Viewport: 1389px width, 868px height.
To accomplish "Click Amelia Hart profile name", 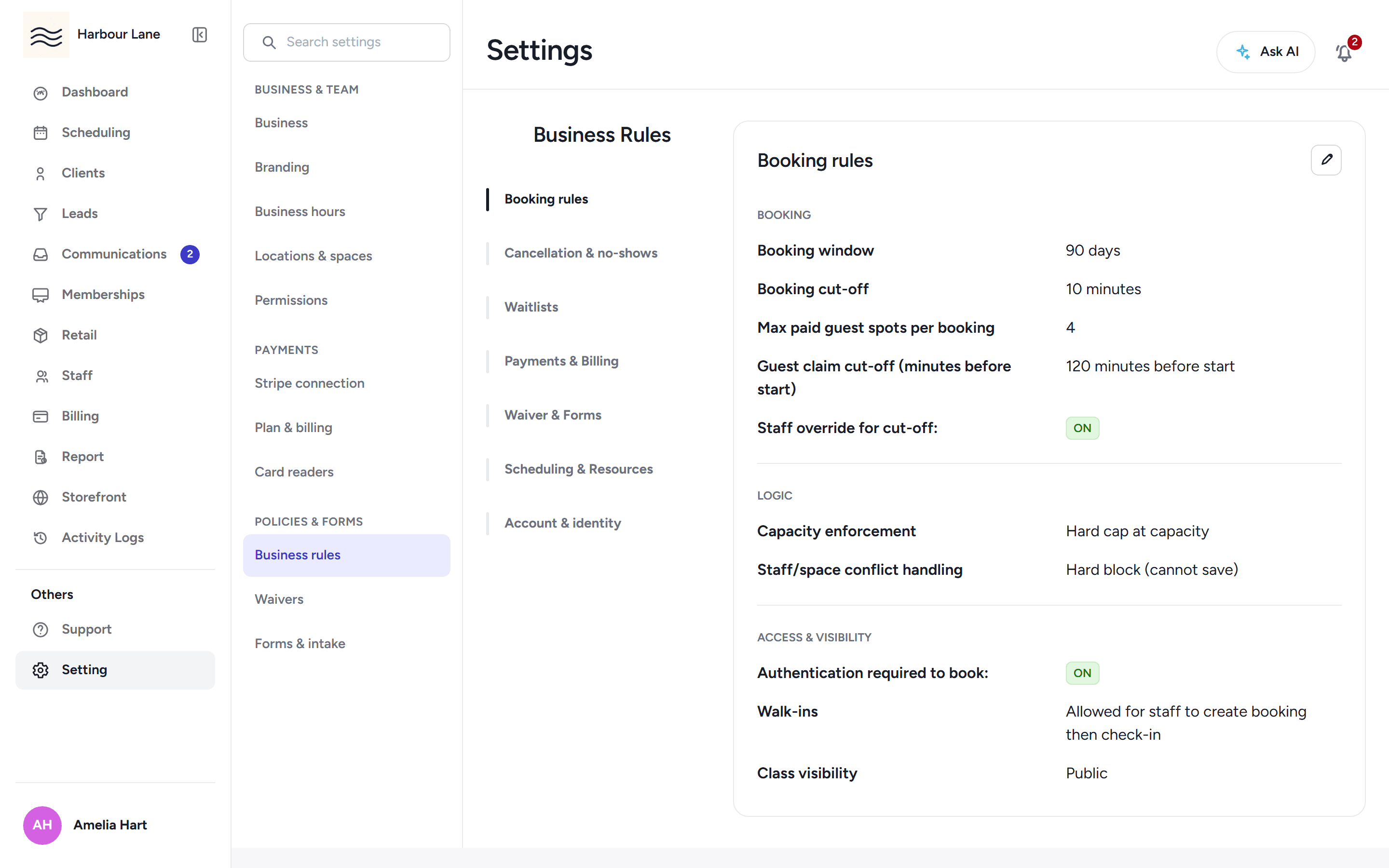I will pos(110,825).
